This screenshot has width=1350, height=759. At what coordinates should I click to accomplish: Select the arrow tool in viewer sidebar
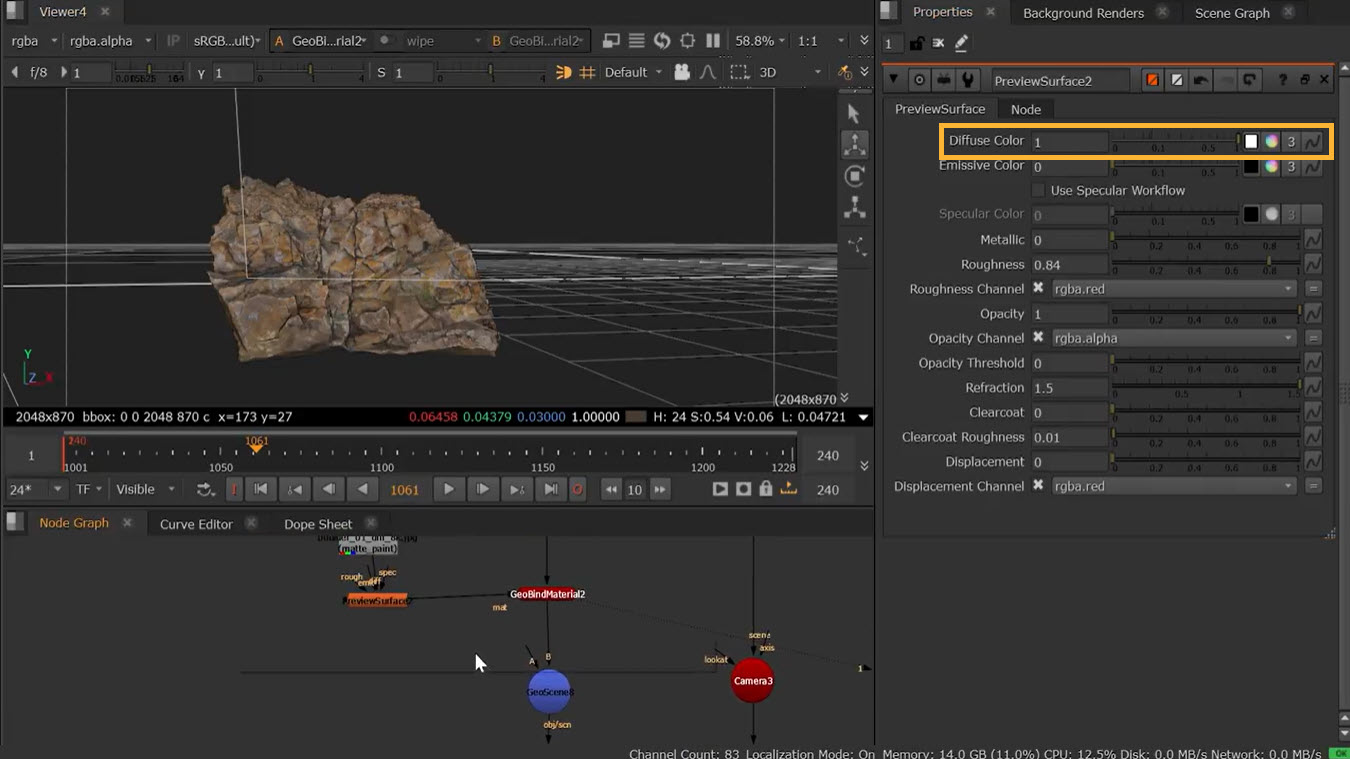[x=854, y=114]
